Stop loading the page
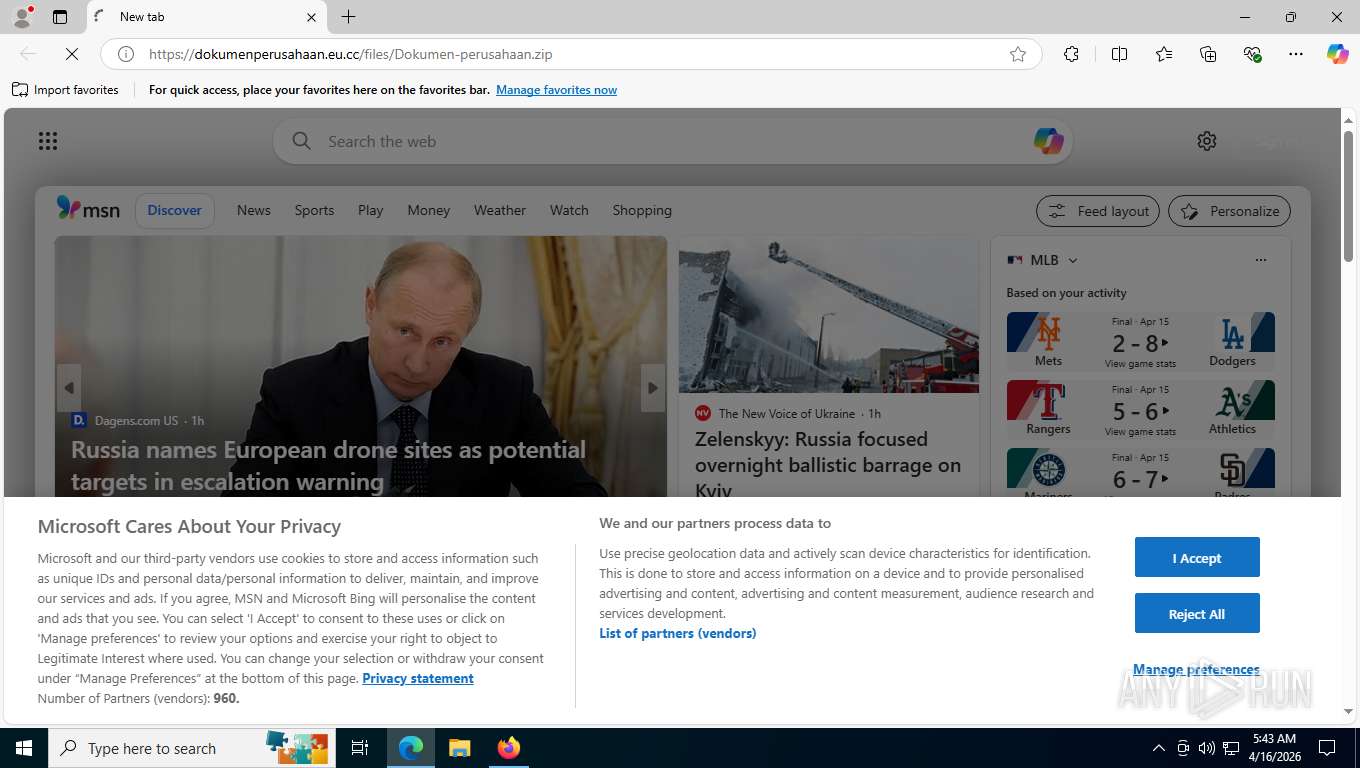Viewport: 1360px width, 768px height. tap(72, 54)
